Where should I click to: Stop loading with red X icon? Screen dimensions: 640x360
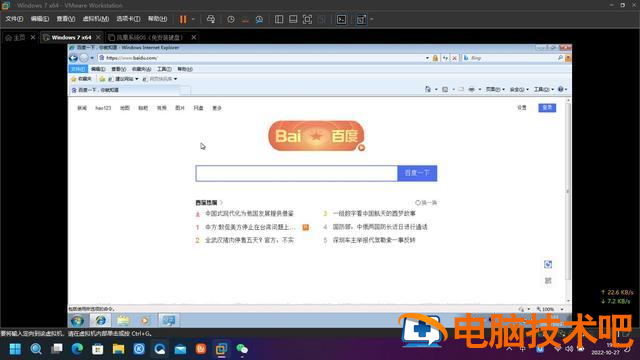coord(454,58)
